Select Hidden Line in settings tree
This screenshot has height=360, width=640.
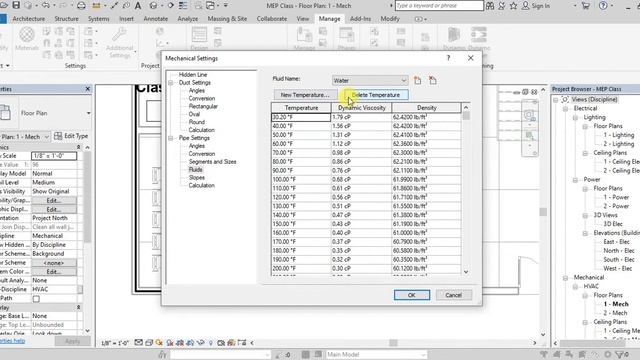193,75
